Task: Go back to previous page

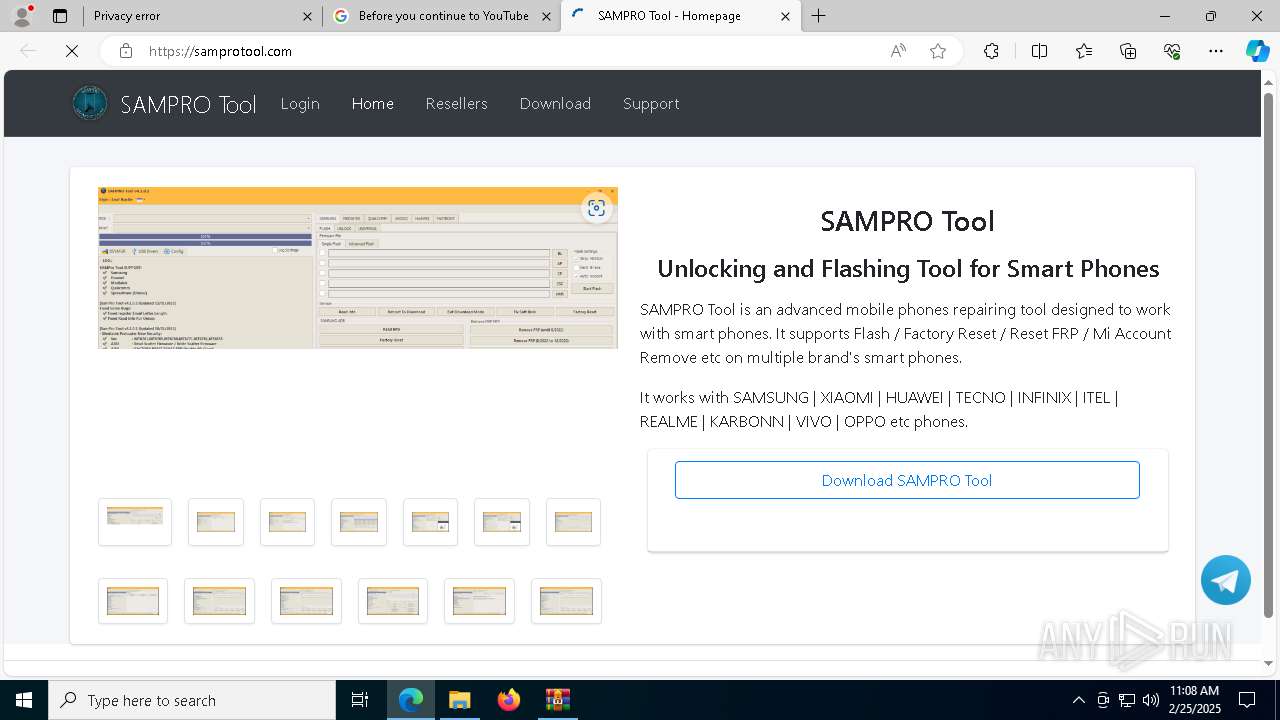Action: [28, 51]
